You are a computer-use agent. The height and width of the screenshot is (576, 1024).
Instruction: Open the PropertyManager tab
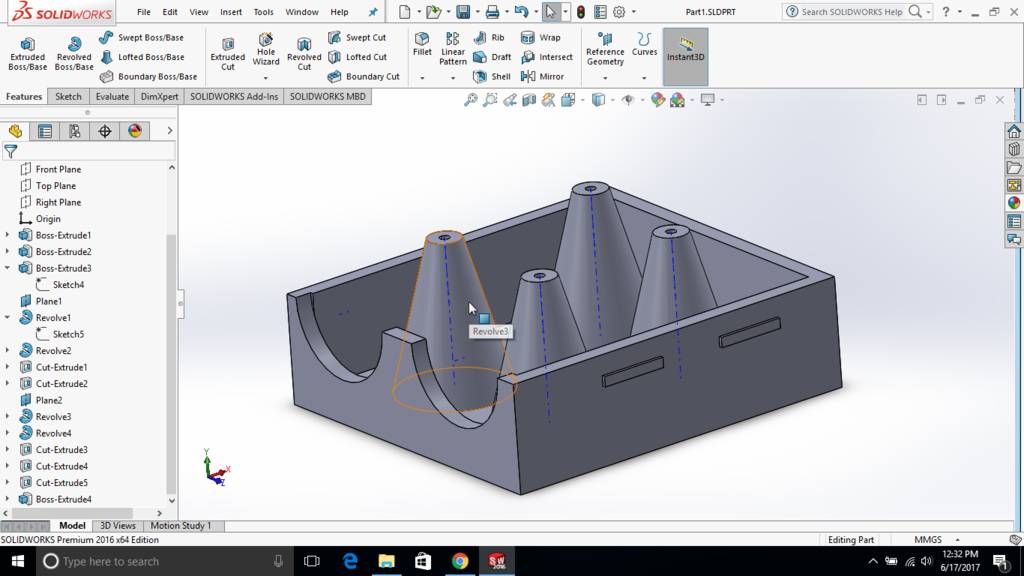coord(45,131)
